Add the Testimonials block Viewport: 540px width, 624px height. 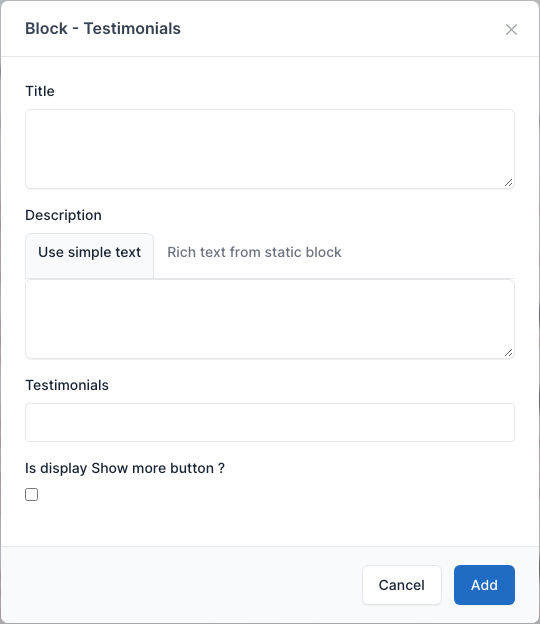[484, 585]
